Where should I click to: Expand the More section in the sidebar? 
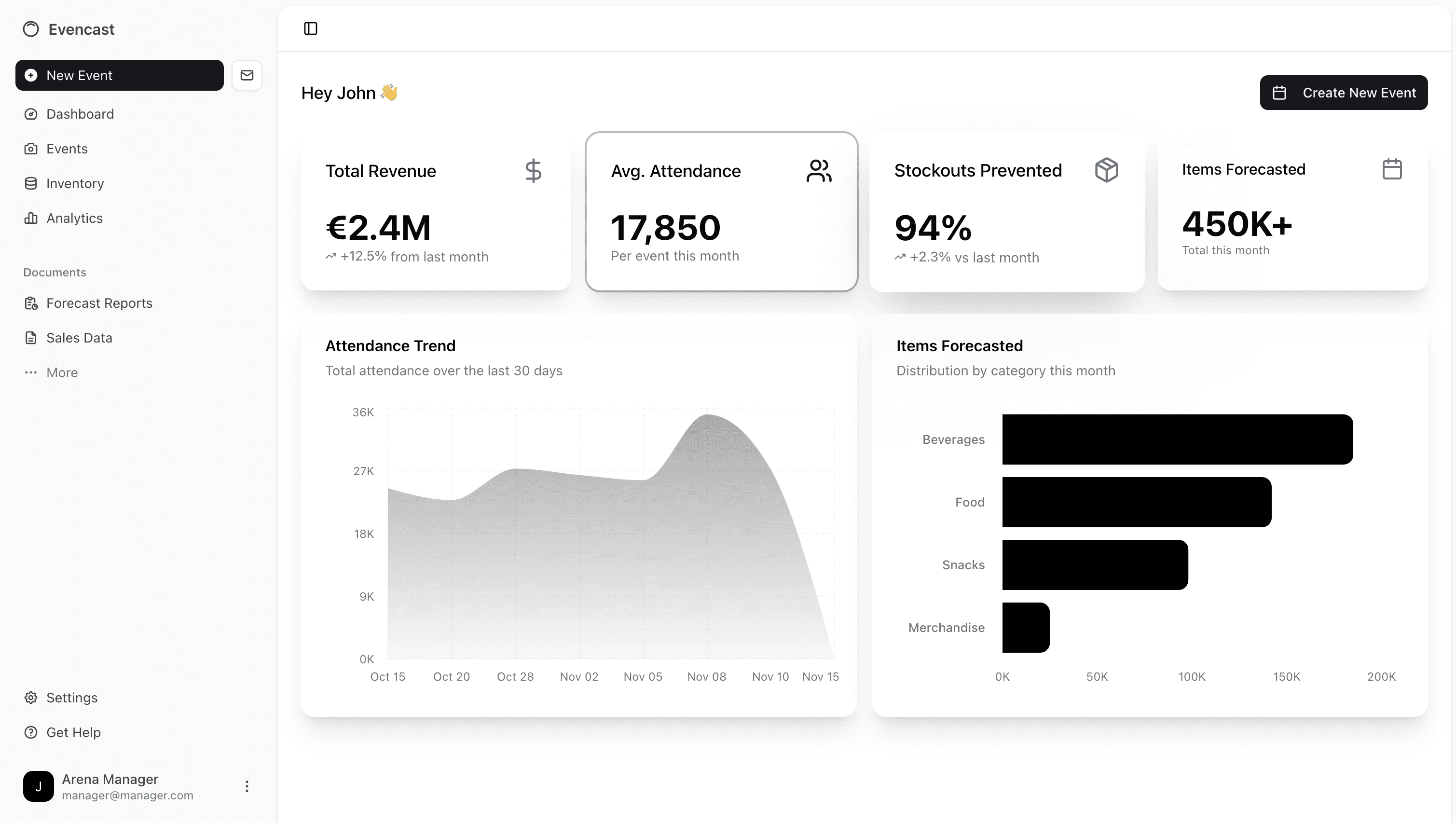click(61, 372)
